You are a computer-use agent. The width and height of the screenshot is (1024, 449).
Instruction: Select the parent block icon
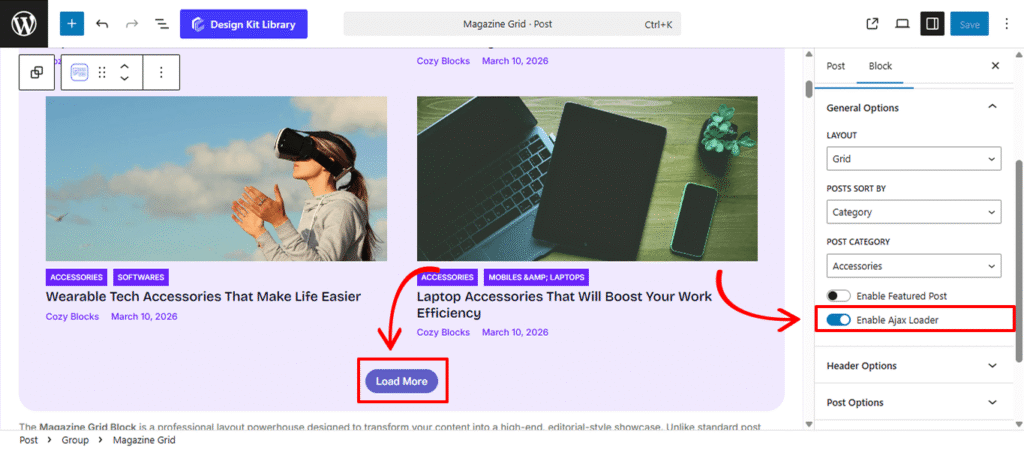point(36,72)
